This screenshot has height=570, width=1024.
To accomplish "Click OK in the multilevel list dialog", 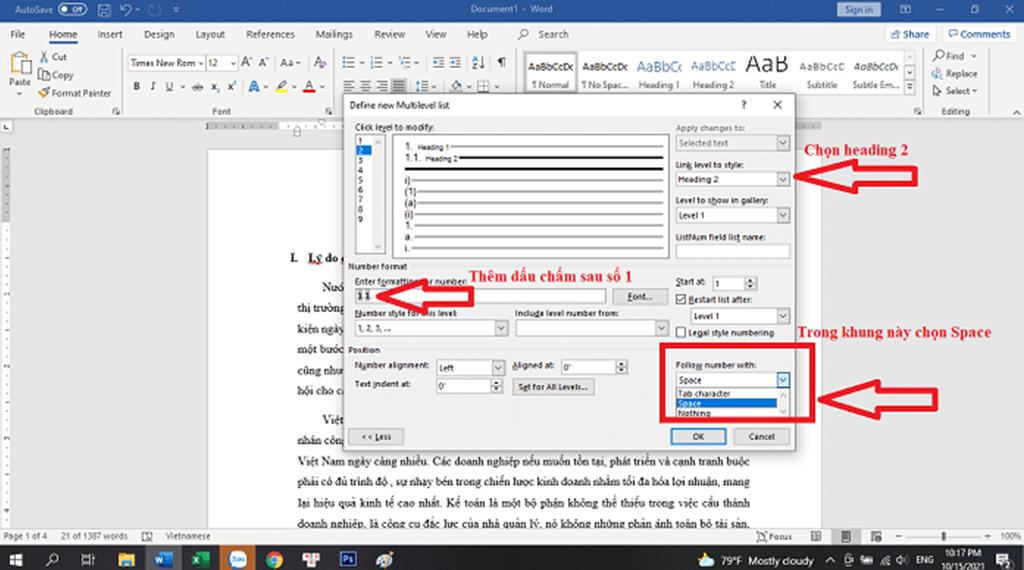I will 698,436.
